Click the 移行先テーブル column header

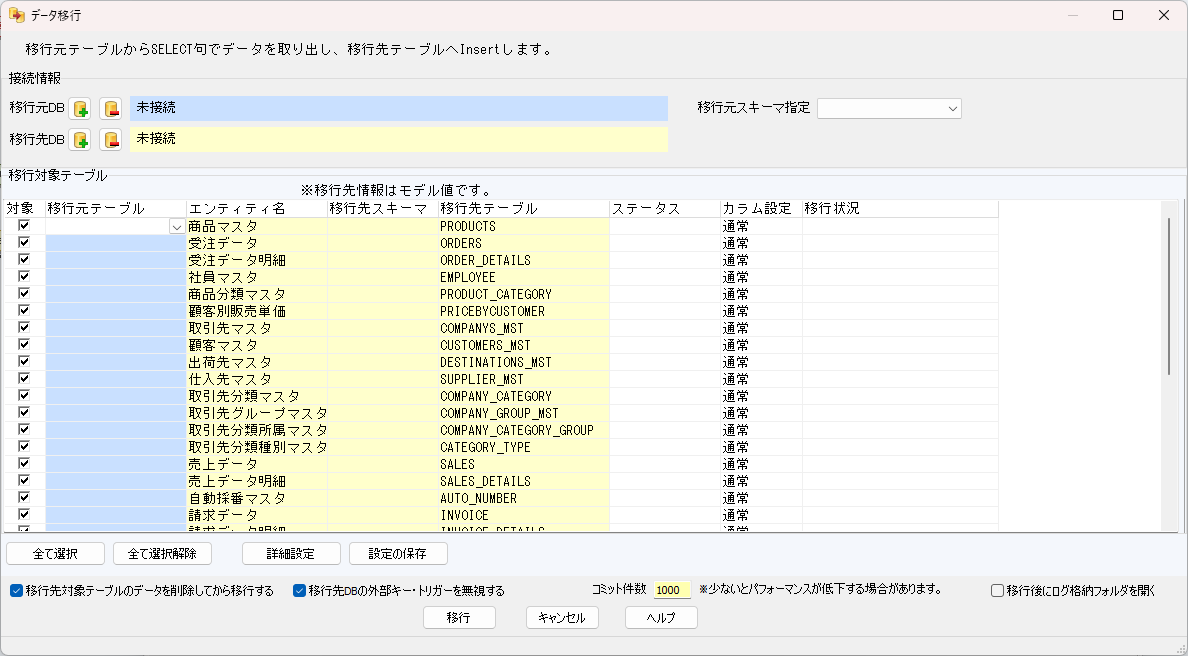point(524,208)
